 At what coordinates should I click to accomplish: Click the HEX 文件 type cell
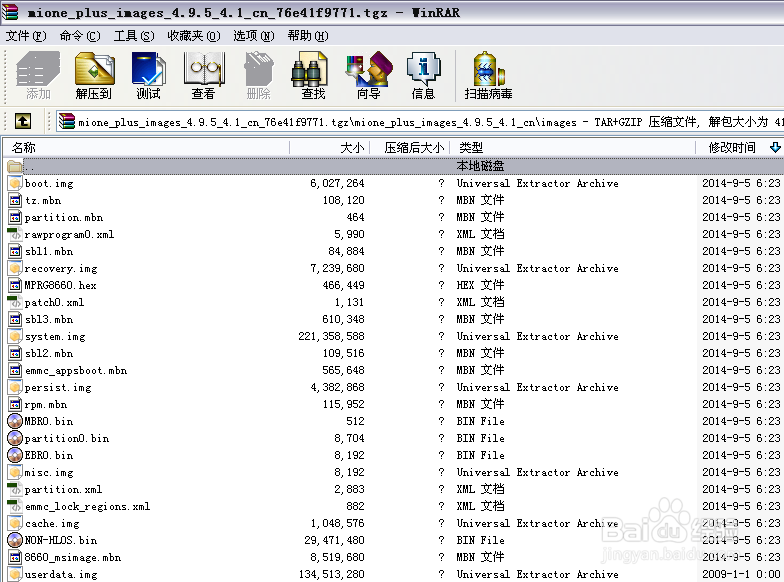coord(480,286)
